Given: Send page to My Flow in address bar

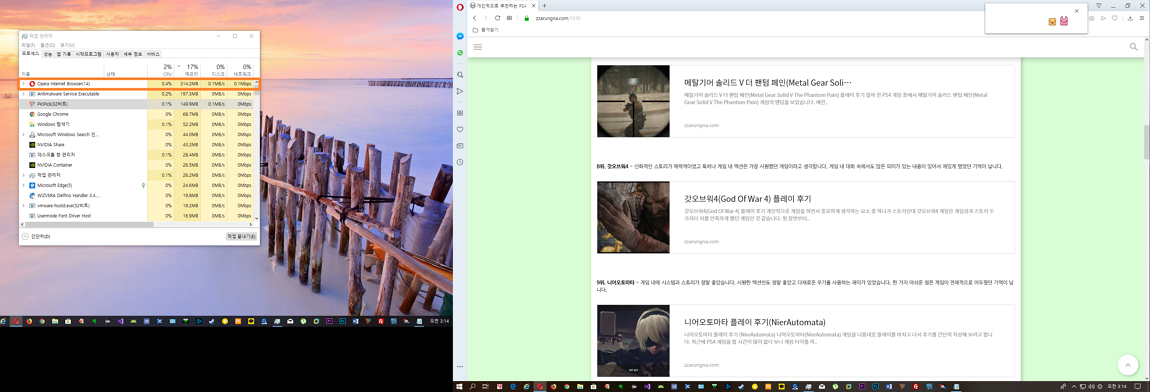Looking at the screenshot, I should [1102, 18].
